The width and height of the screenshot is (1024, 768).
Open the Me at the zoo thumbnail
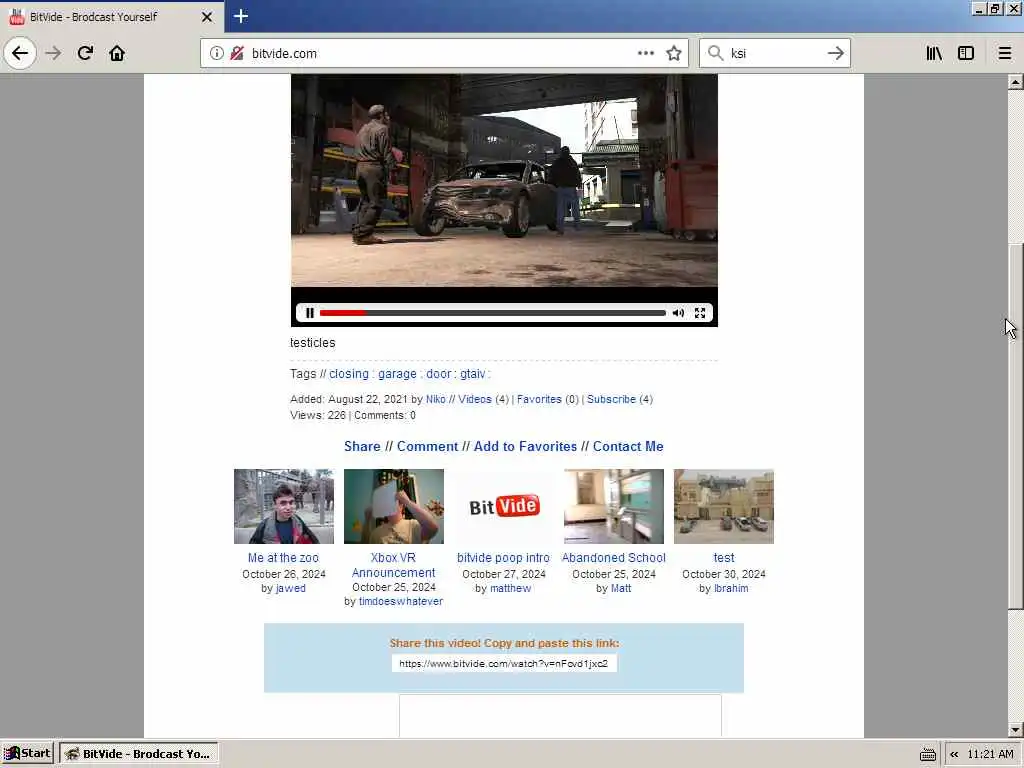coord(283,506)
